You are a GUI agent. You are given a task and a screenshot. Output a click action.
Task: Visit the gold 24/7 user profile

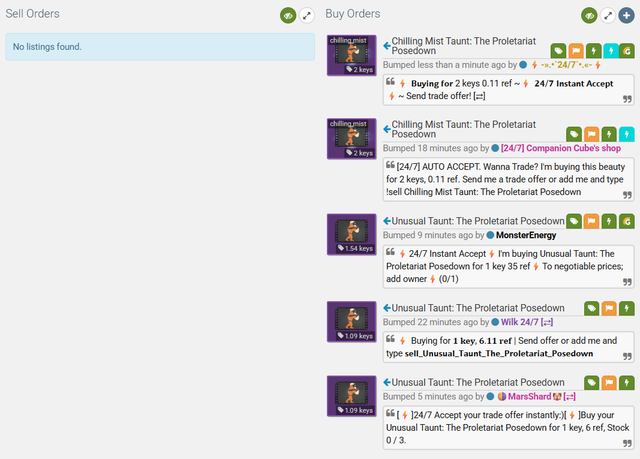[566, 65]
